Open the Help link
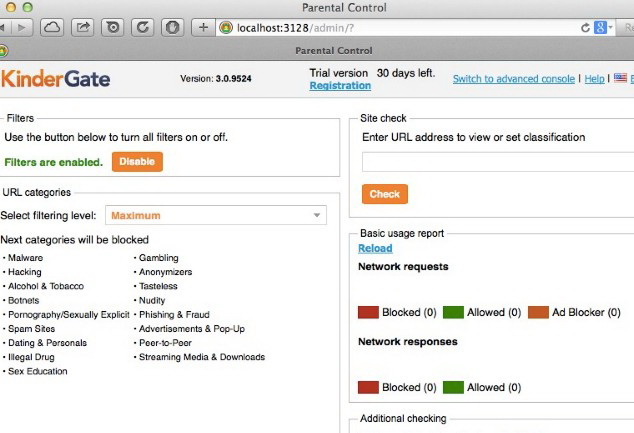 594,79
